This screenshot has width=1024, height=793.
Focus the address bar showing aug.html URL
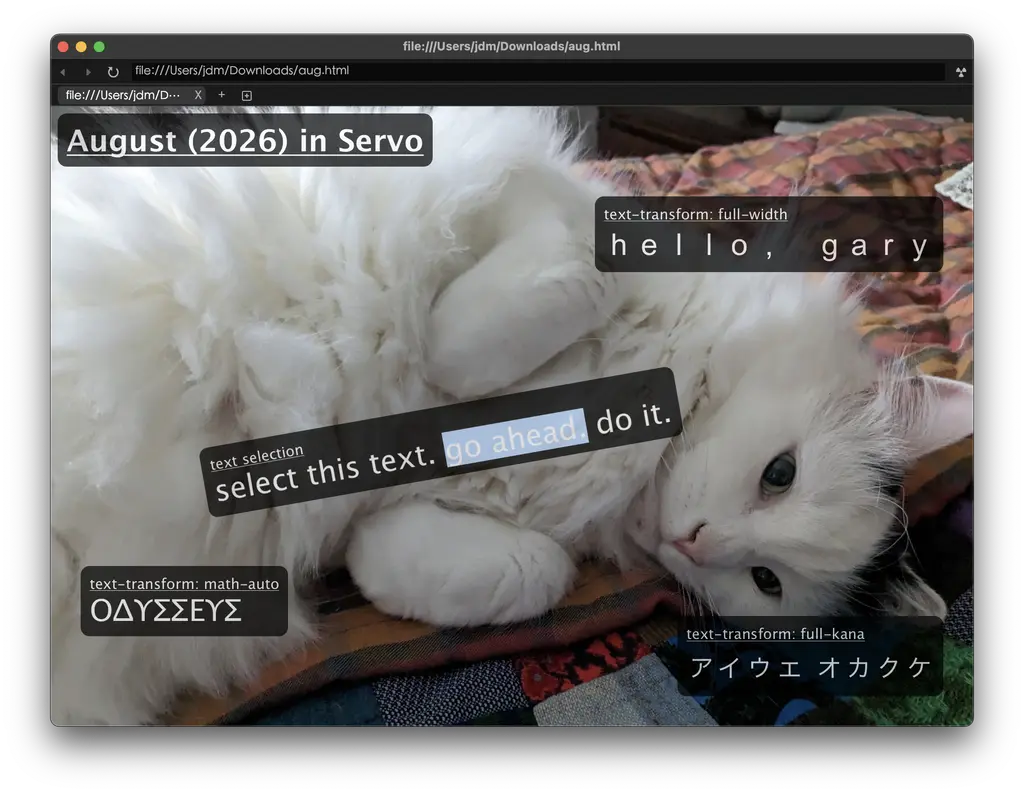(538, 71)
